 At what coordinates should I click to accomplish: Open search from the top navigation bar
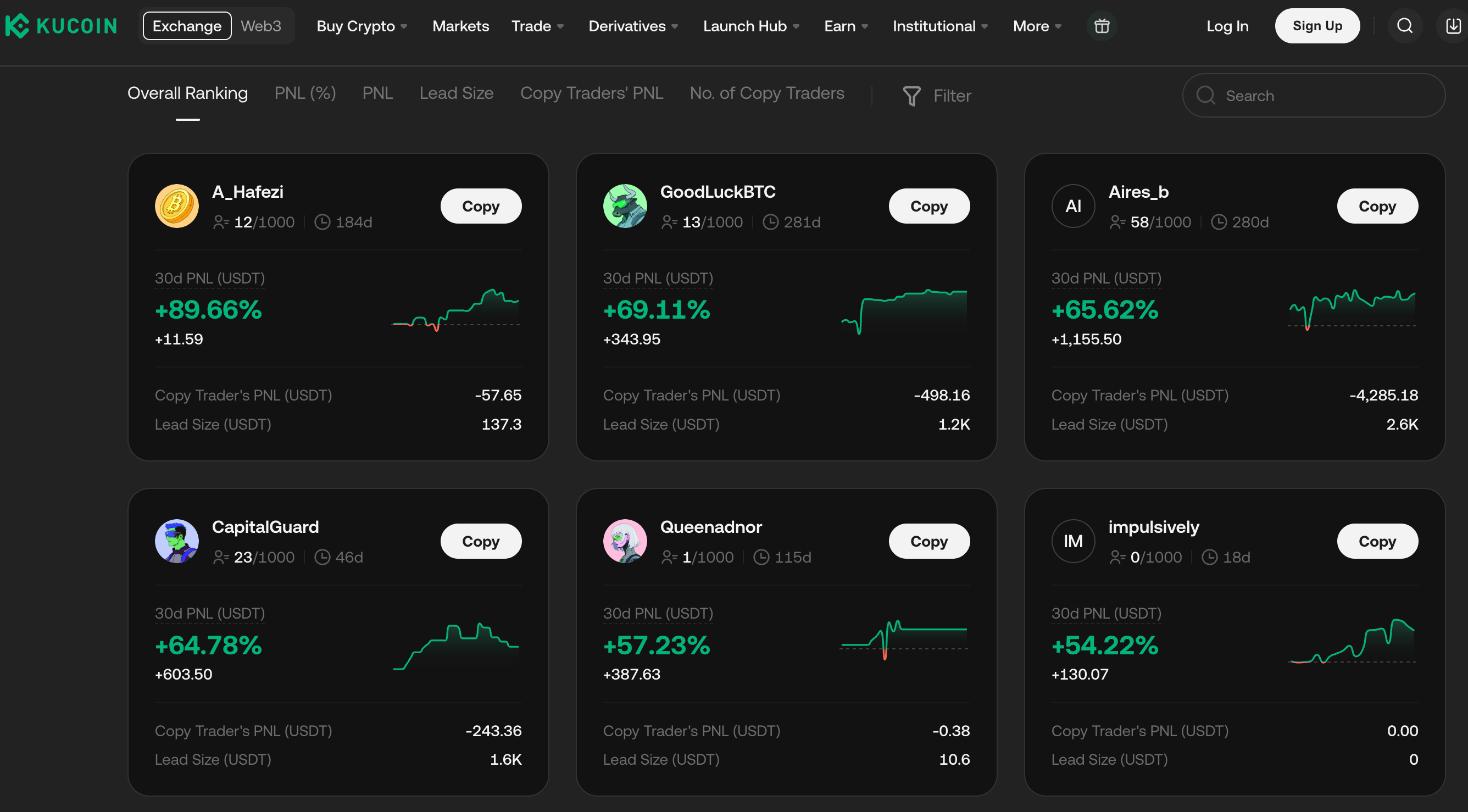coord(1404,26)
